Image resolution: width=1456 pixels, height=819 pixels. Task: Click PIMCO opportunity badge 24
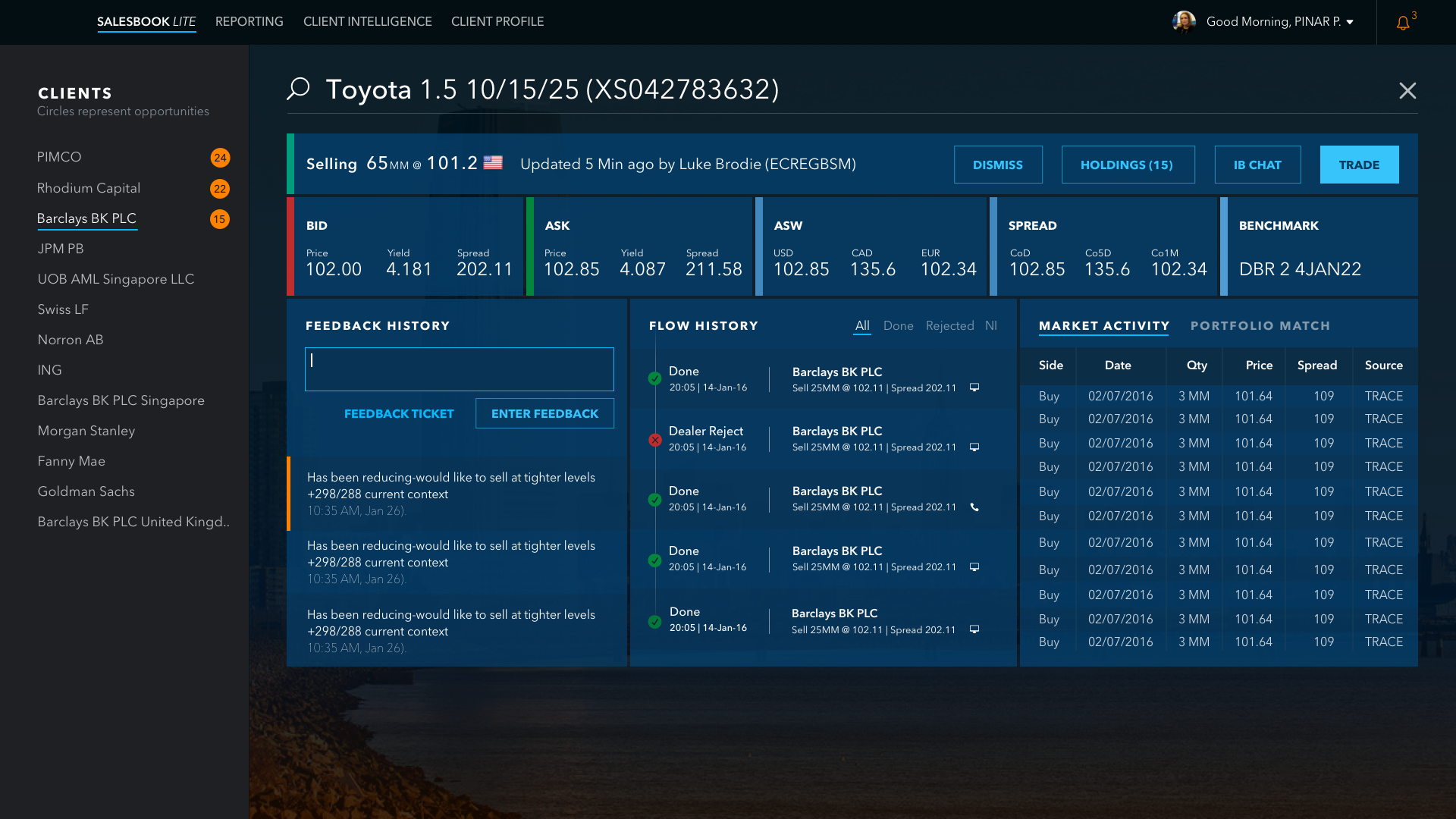[x=220, y=158]
